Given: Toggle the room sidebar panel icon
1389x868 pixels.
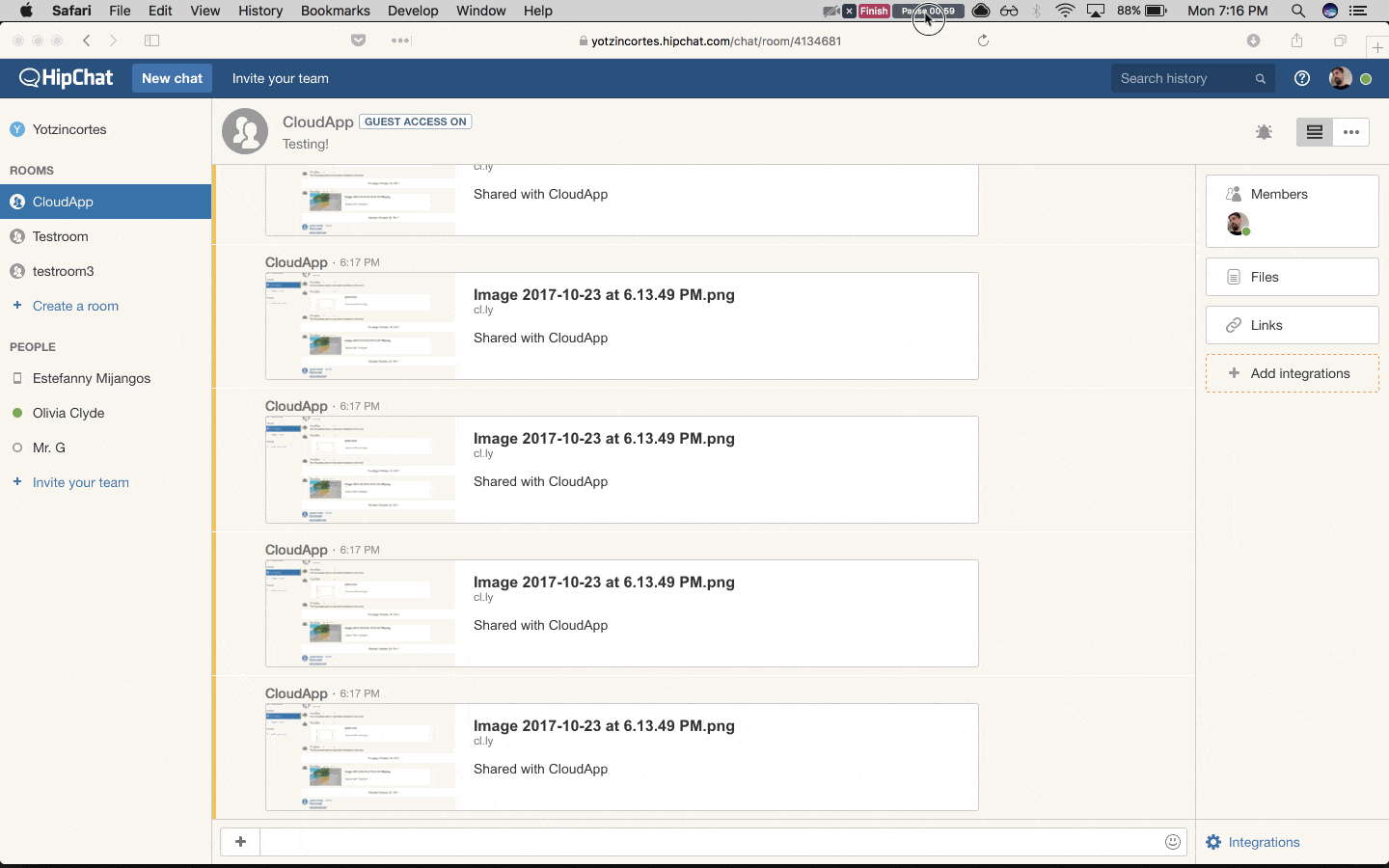Looking at the screenshot, I should pos(1314,132).
